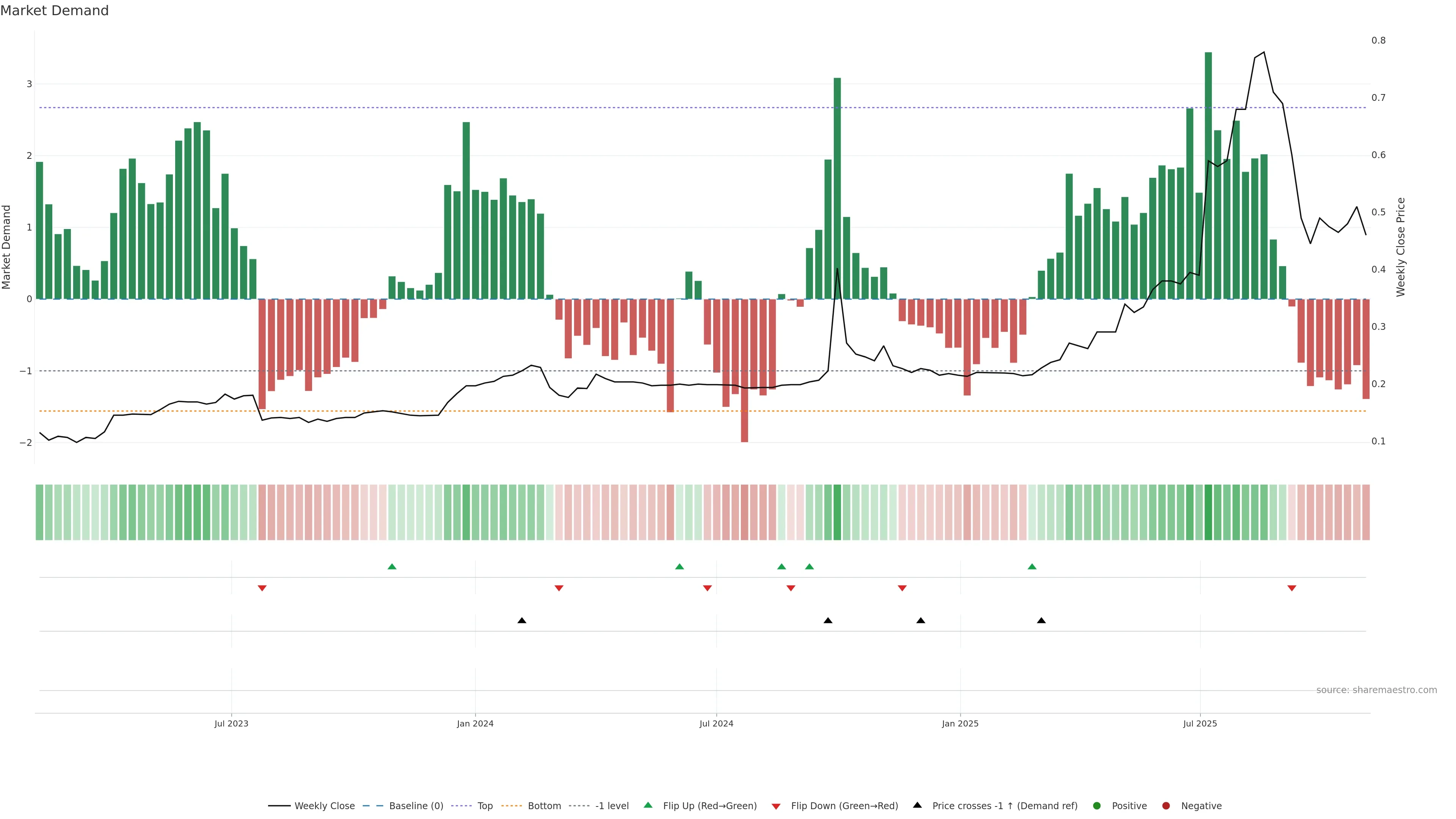Screen dimensions: 1456x819
Task: Click the leftmost black price-cross triangle
Action: [x=522, y=621]
